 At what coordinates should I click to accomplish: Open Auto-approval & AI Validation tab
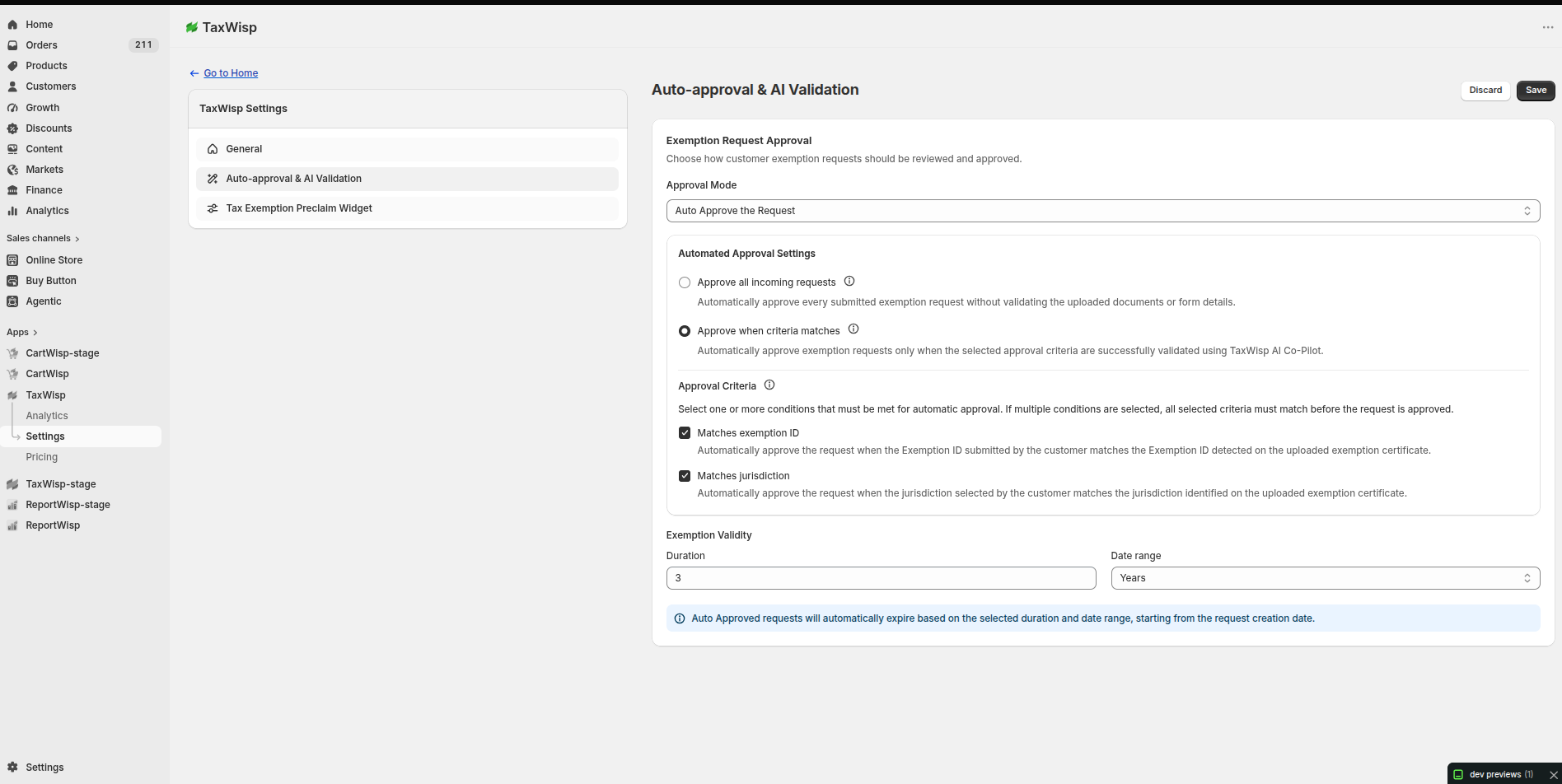pyautogui.click(x=407, y=179)
